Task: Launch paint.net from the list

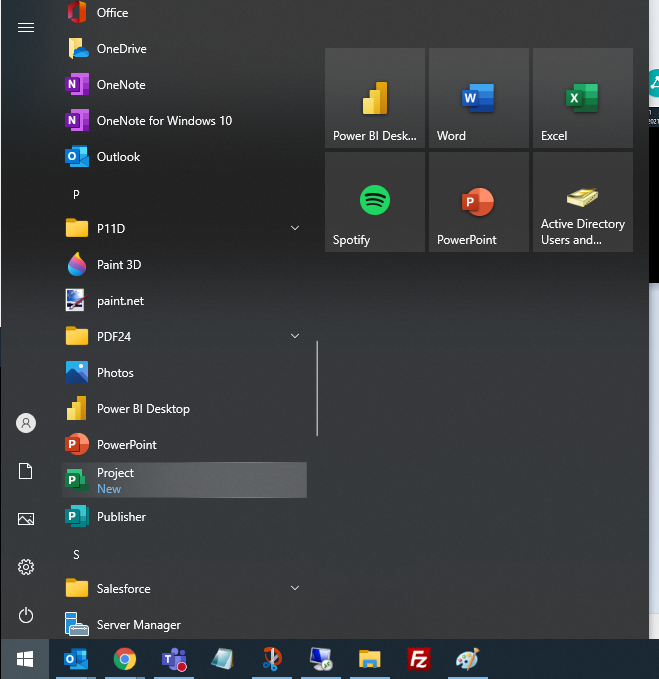Action: (184, 301)
